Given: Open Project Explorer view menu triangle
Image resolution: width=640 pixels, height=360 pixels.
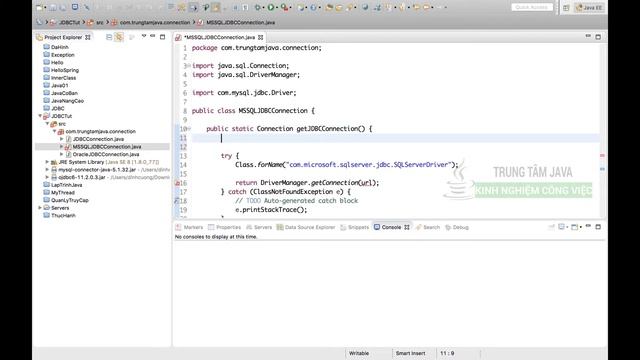Looking at the screenshot, I should (144, 36).
